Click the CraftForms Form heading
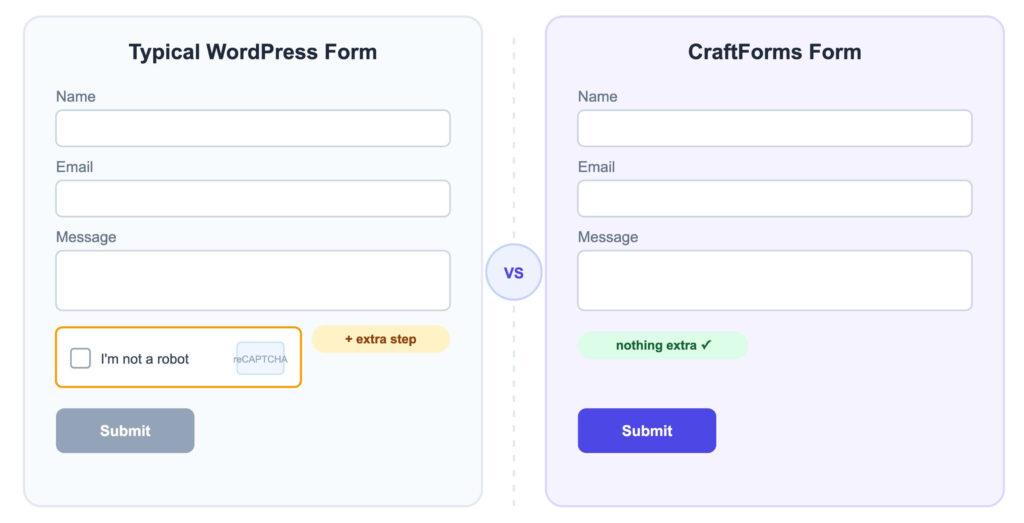Viewport: 1024px width, 523px height. (x=775, y=52)
